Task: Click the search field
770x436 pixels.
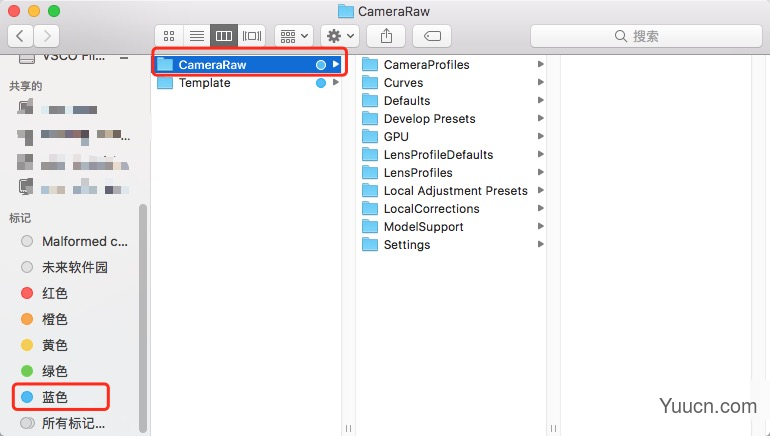Action: coord(646,36)
